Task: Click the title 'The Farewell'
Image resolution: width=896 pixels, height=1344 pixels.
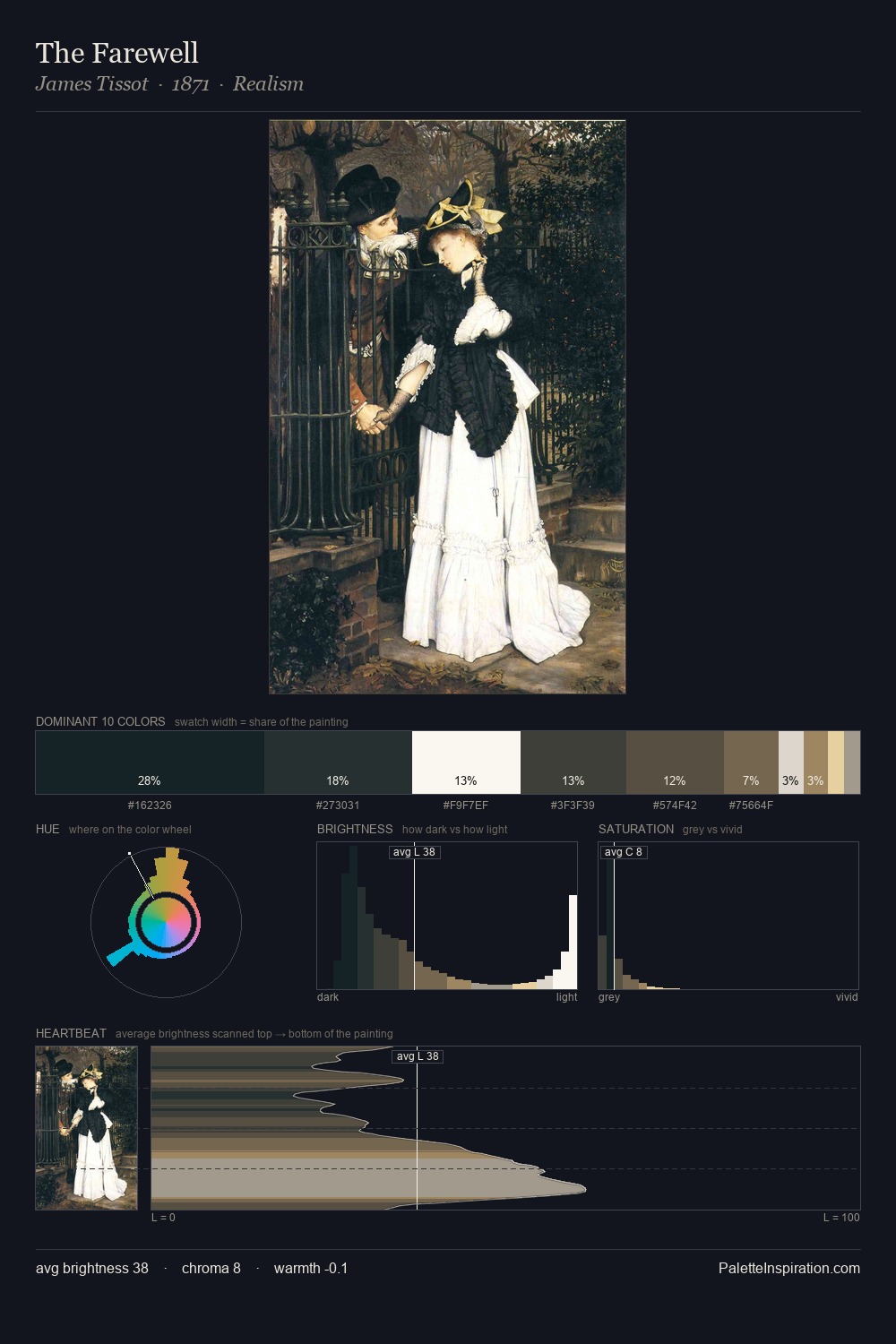Action: point(117,53)
